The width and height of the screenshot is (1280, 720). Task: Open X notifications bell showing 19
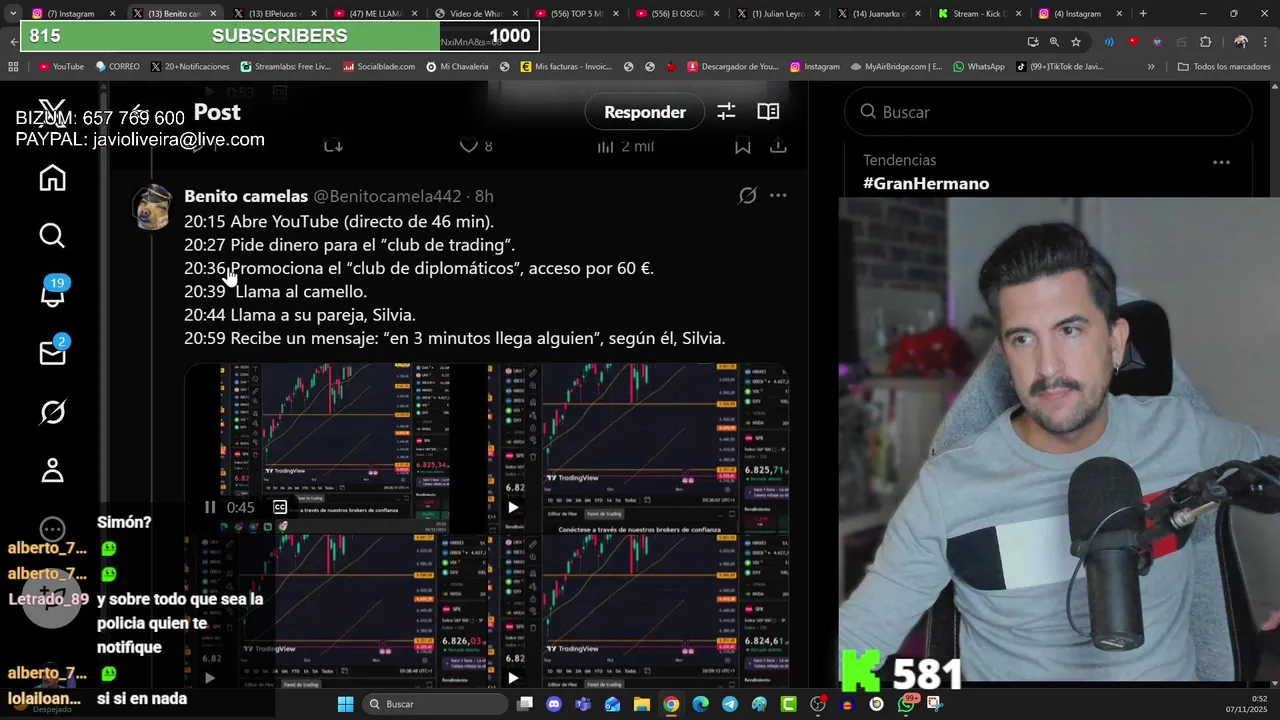[52, 294]
